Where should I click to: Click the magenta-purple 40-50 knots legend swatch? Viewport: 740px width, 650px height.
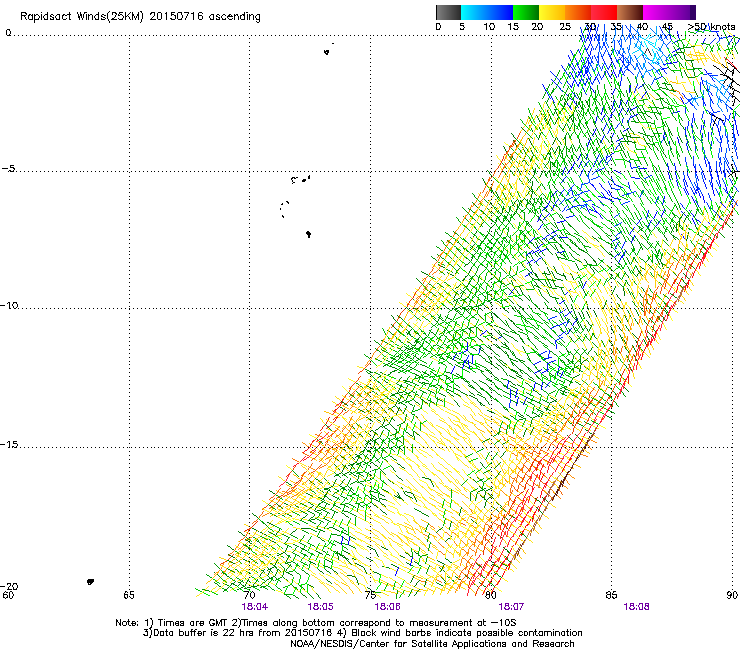[669, 12]
